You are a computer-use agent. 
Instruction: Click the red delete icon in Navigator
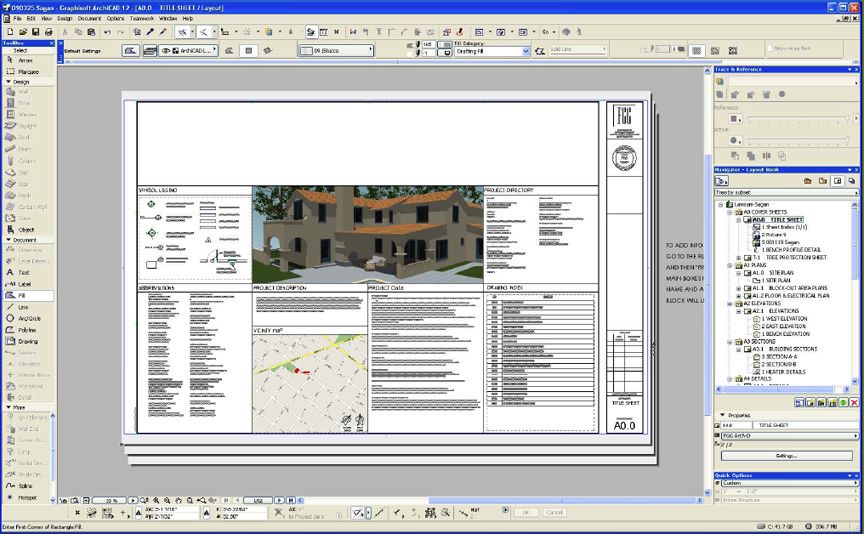pos(854,403)
